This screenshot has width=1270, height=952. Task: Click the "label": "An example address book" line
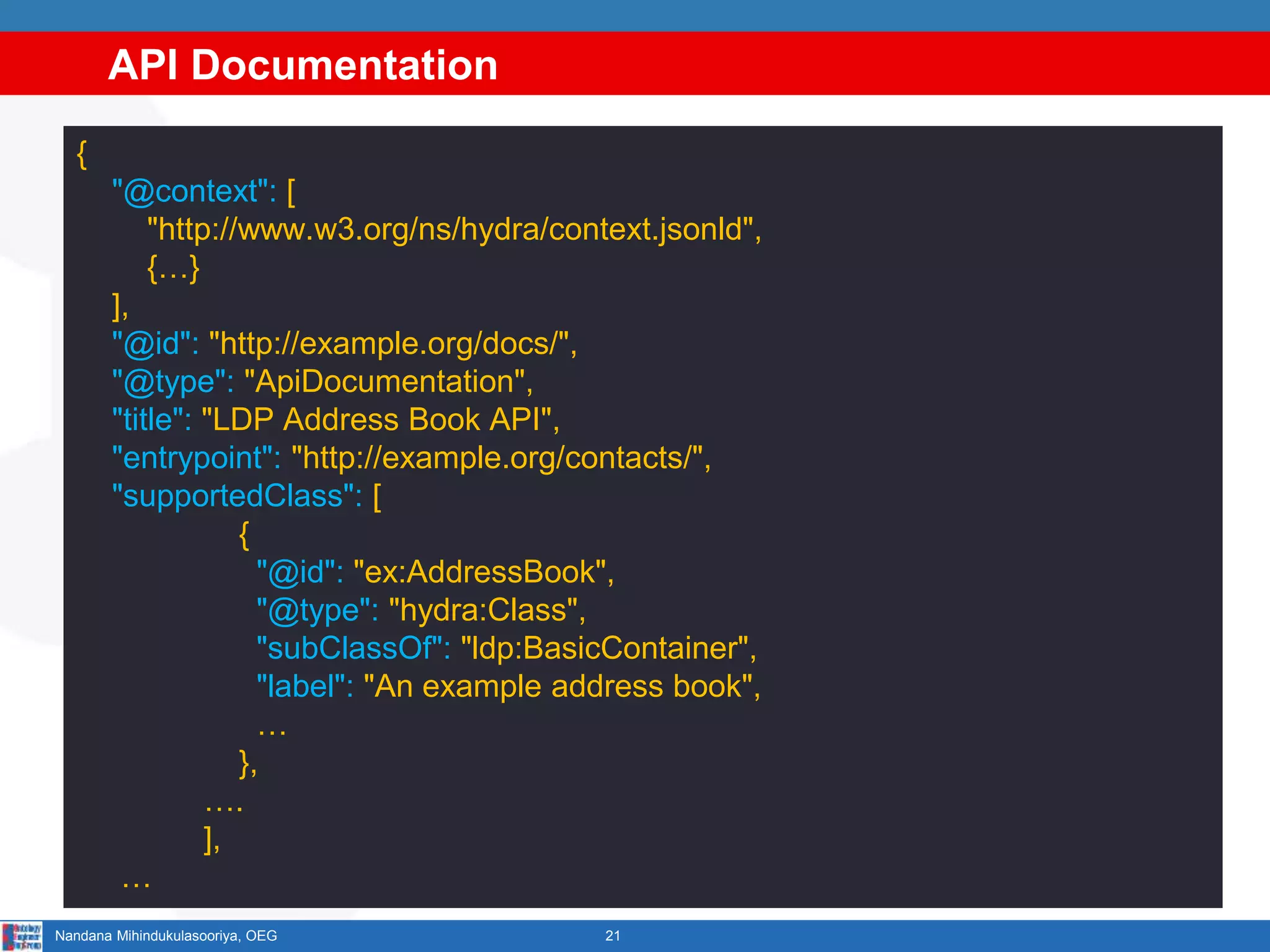508,687
